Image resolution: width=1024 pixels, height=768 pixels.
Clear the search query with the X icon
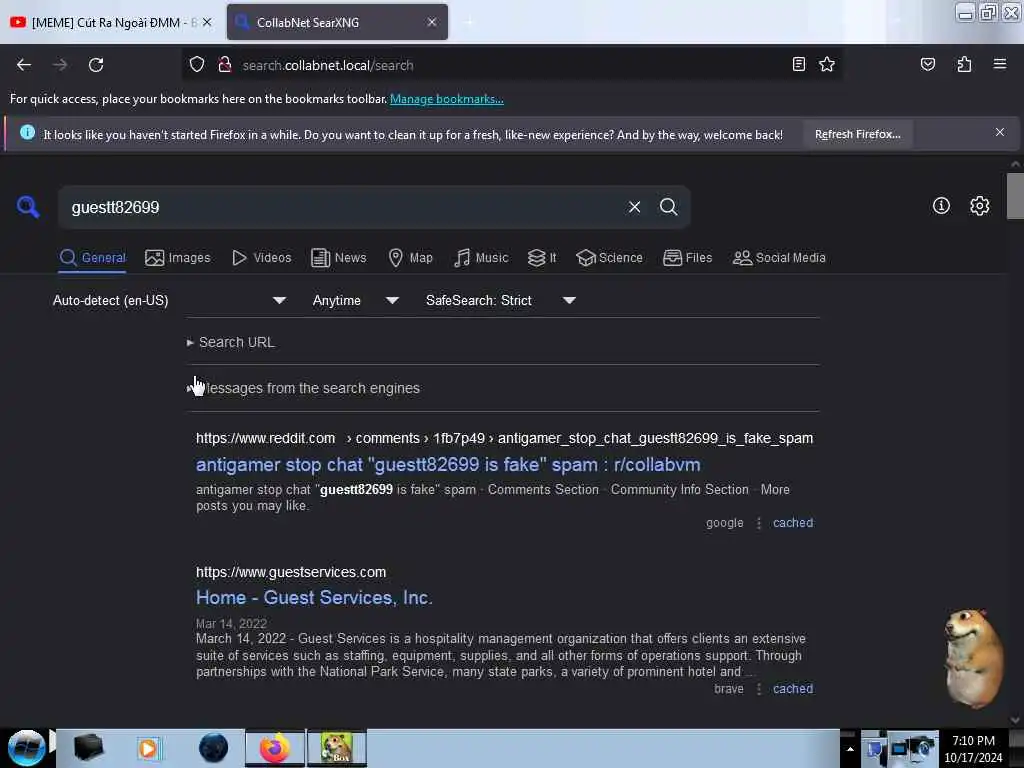tap(634, 207)
